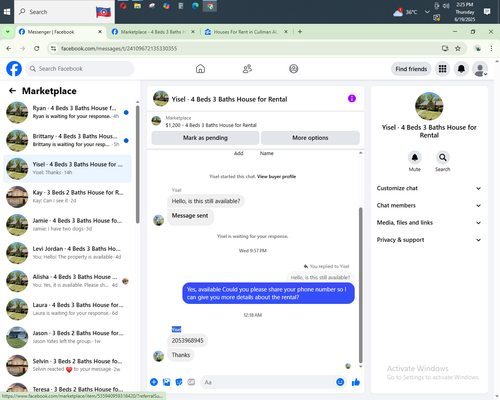
Task: Click the conversation list scrollbar
Action: click(x=138, y=164)
